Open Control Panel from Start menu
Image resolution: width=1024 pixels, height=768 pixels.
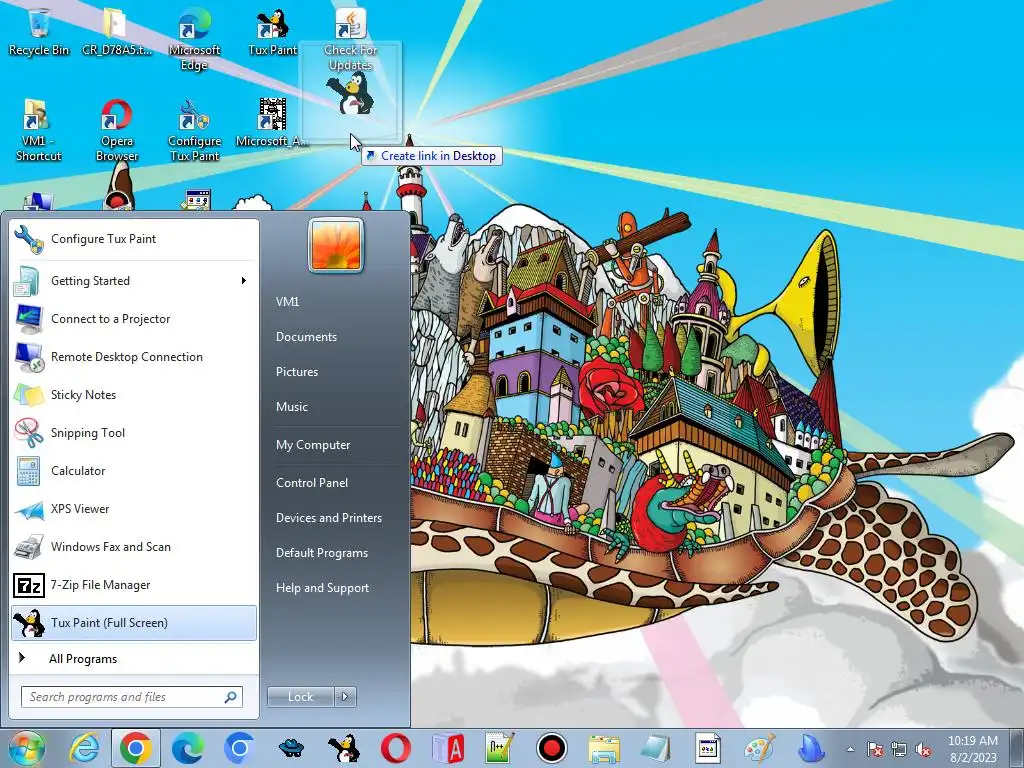(312, 483)
